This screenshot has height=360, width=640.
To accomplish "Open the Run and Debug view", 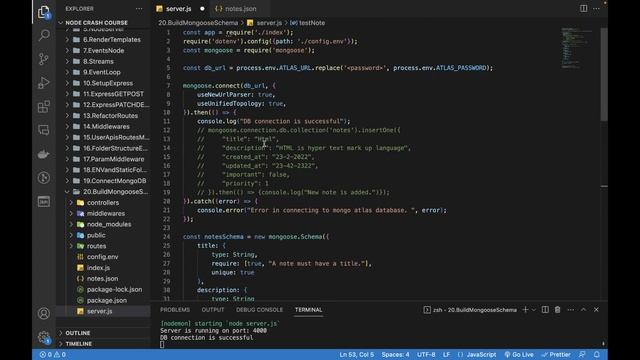I will pos(44,82).
